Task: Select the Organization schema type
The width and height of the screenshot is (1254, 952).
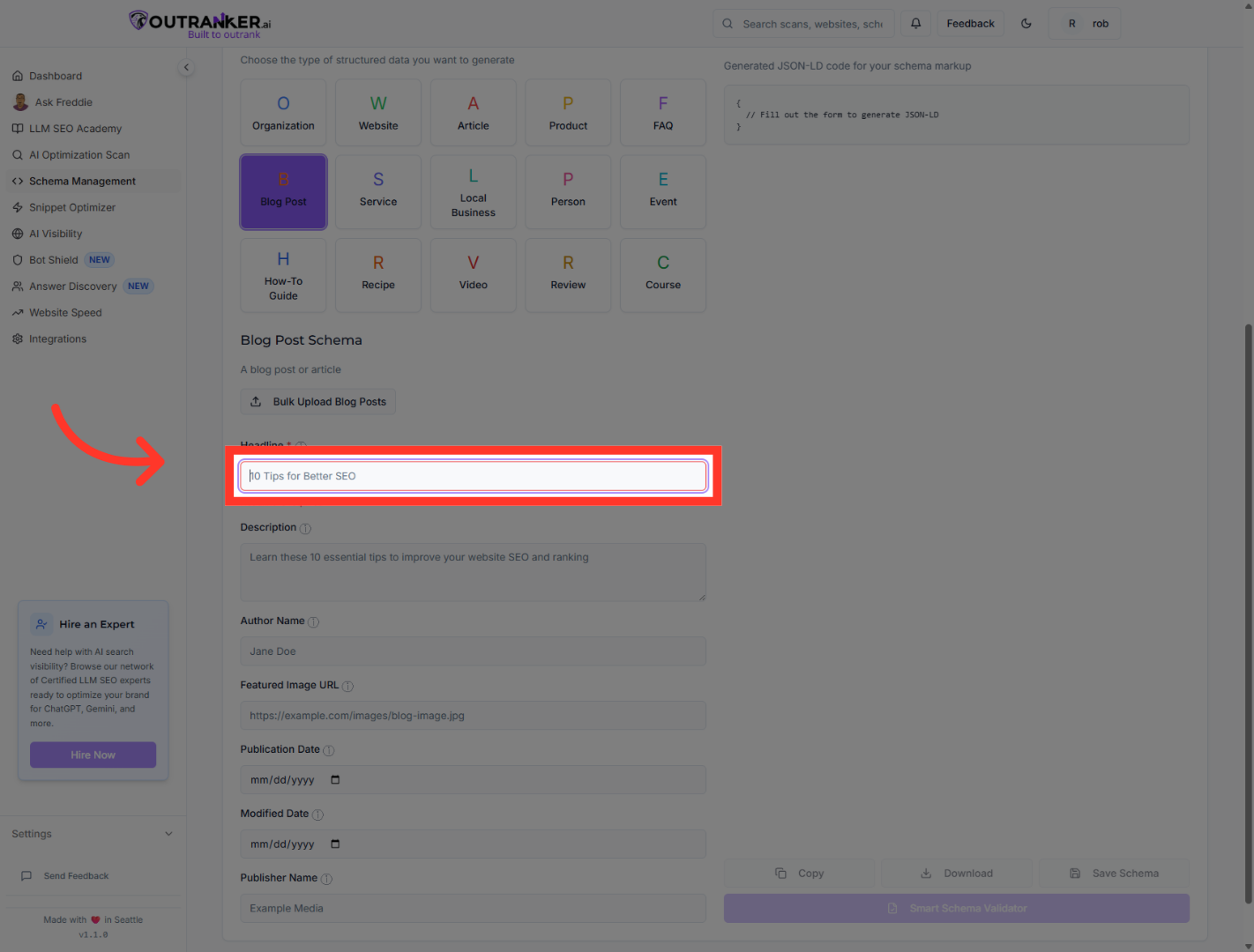Action: tap(283, 113)
